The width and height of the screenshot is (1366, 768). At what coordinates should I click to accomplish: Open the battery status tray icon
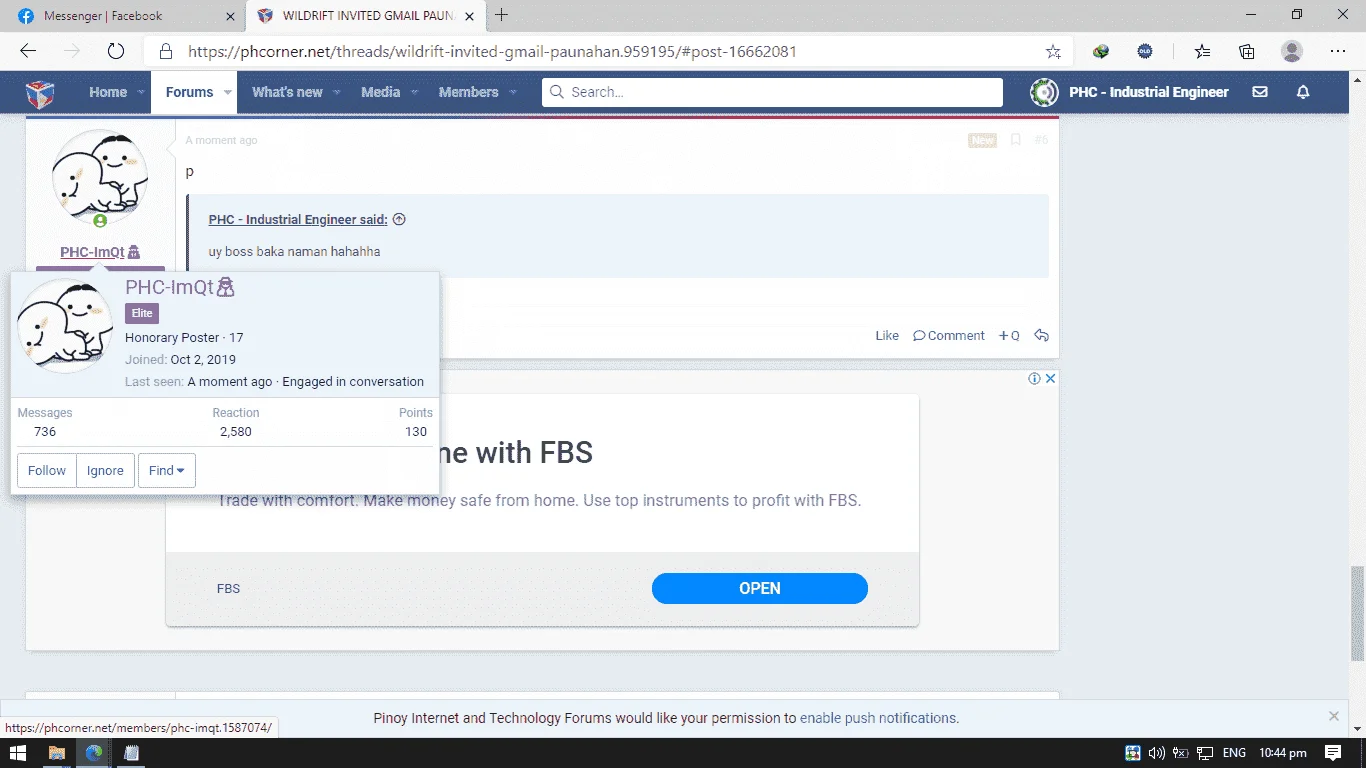1181,753
